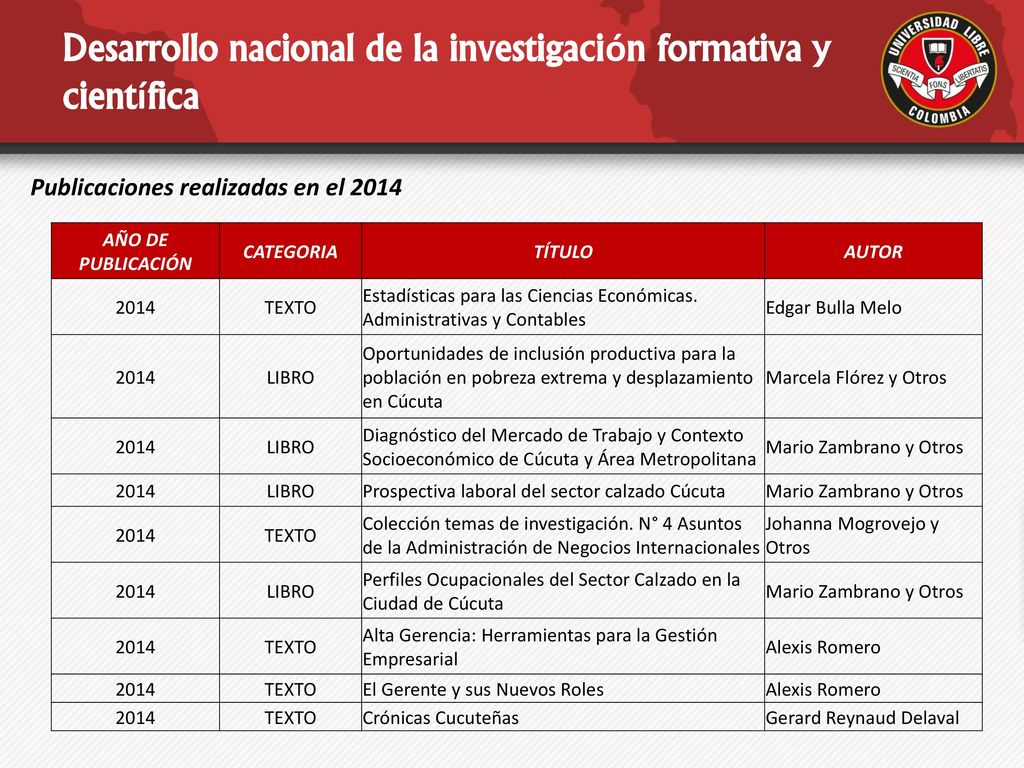Click the category LIBRO in 'Perfiles Ocupacionales' row

pos(290,592)
